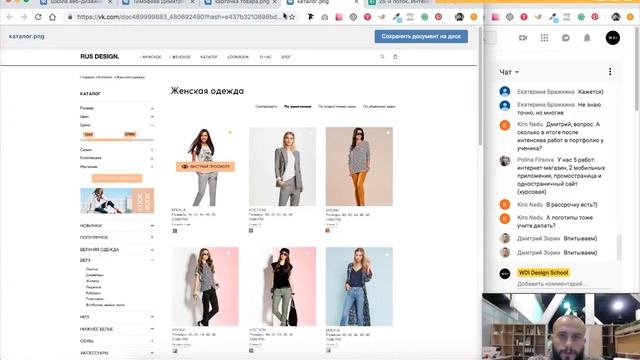This screenshot has height=360, width=640.
Task: Open the browser home page icon
Action: (52, 17)
